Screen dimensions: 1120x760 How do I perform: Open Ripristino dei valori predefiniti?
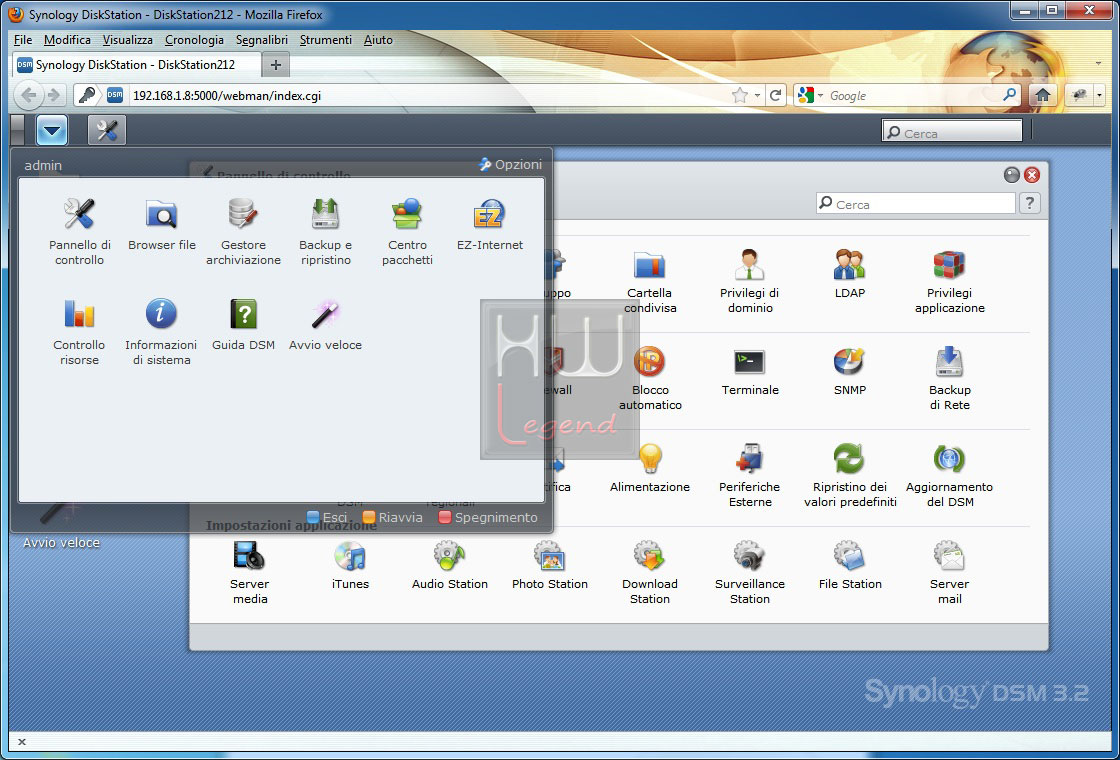pos(849,476)
